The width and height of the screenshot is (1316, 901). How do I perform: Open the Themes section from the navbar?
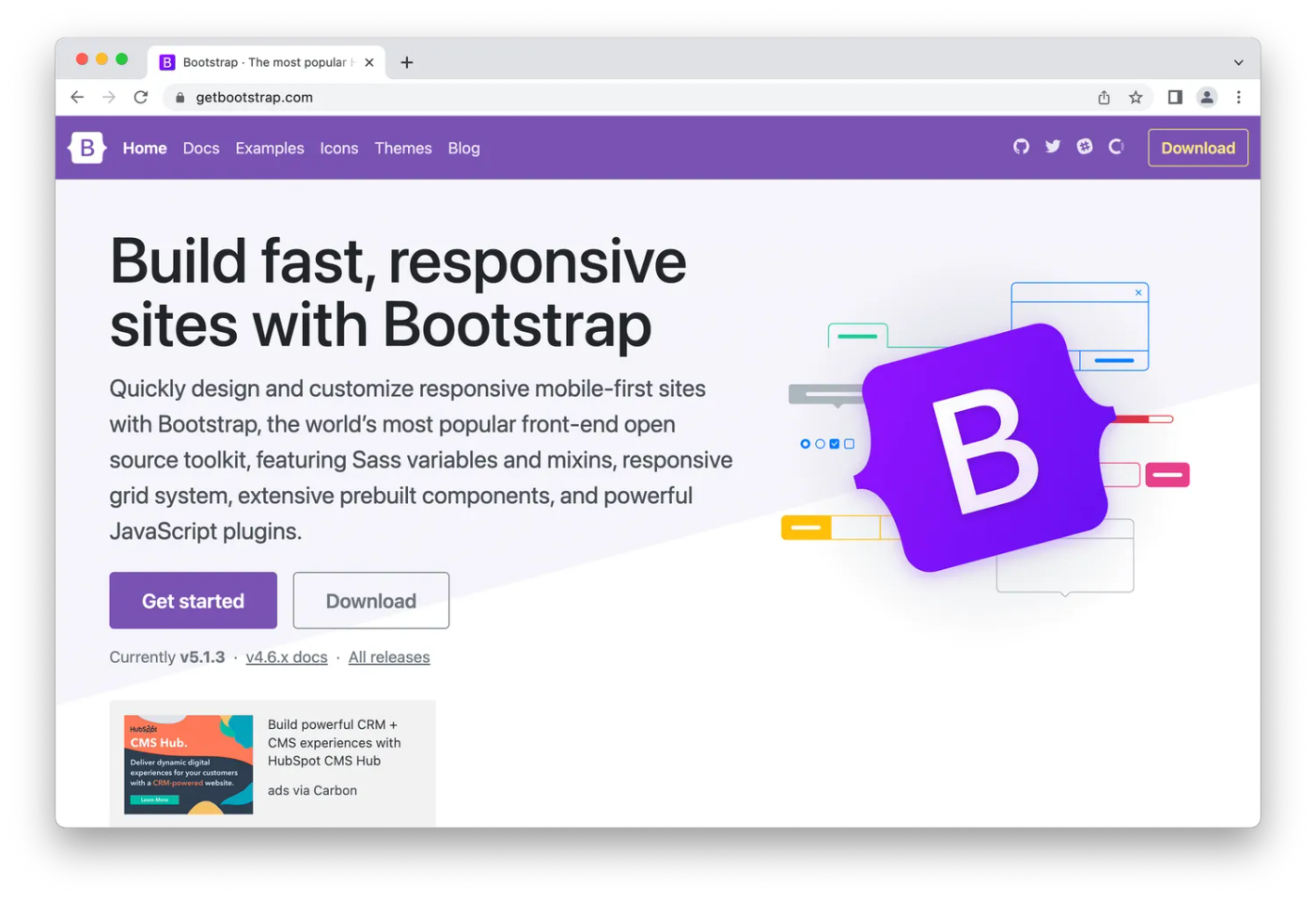[402, 148]
